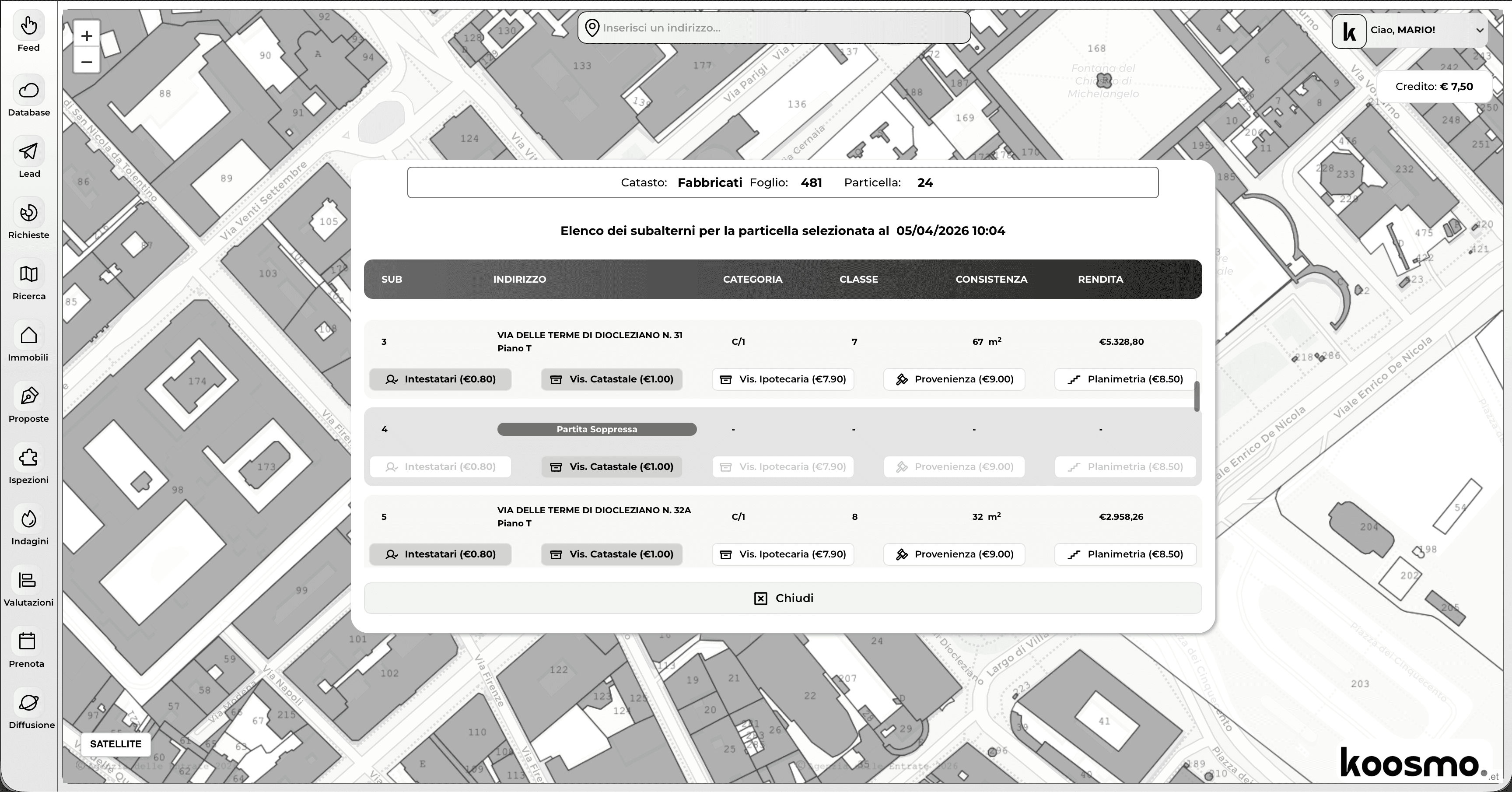Click rendita value €2.958,26
The width and height of the screenshot is (1512, 792).
[1121, 517]
